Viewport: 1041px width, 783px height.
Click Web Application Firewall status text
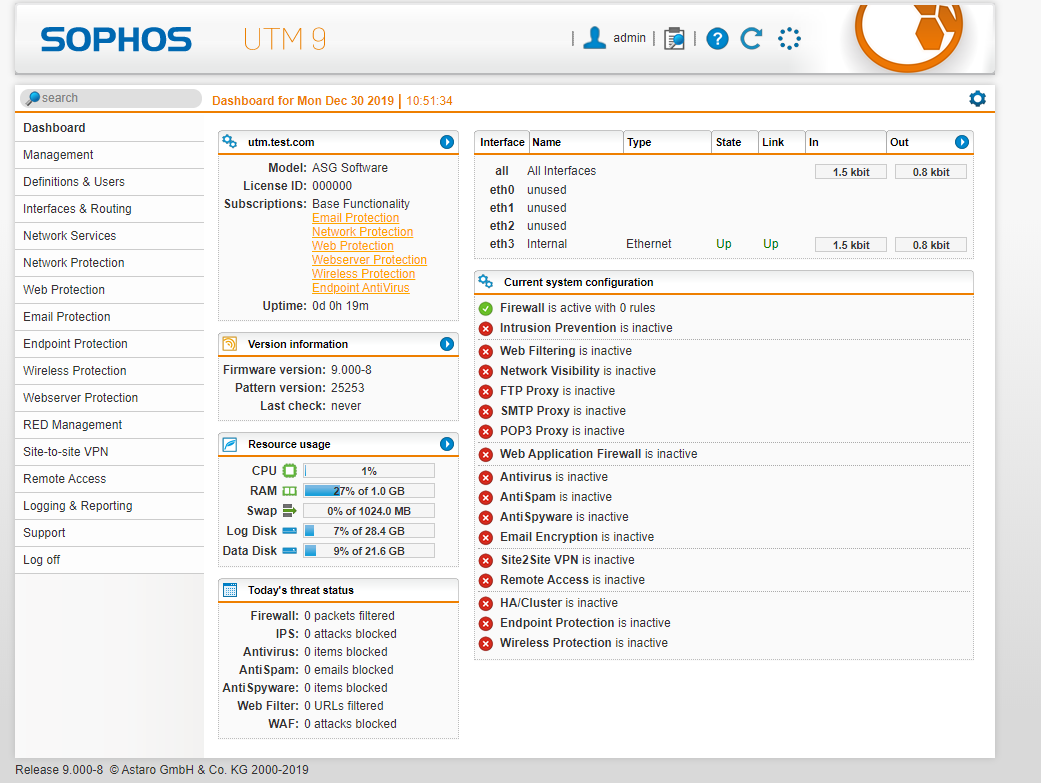(x=599, y=454)
